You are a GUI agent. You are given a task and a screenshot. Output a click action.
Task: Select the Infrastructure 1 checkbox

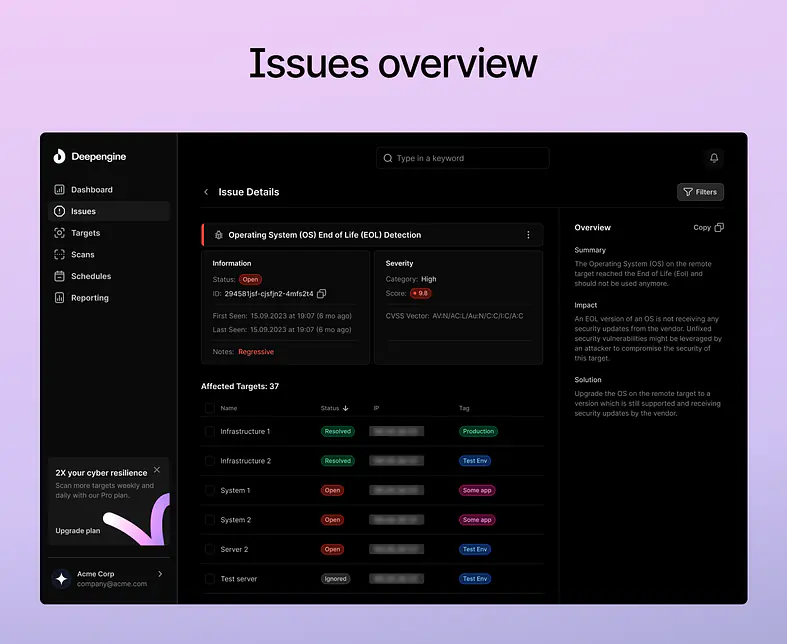[x=210, y=431]
